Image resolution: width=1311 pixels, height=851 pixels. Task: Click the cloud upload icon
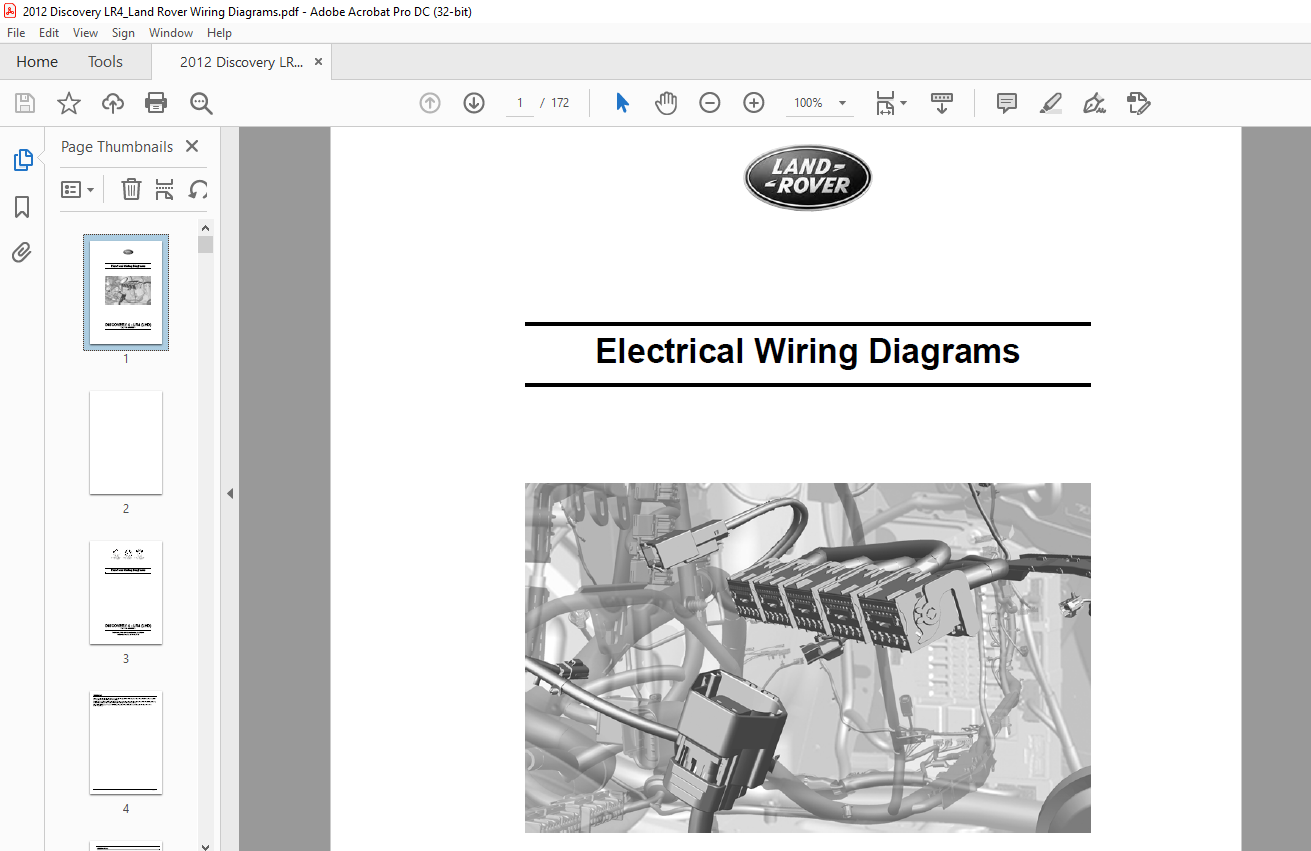[113, 103]
